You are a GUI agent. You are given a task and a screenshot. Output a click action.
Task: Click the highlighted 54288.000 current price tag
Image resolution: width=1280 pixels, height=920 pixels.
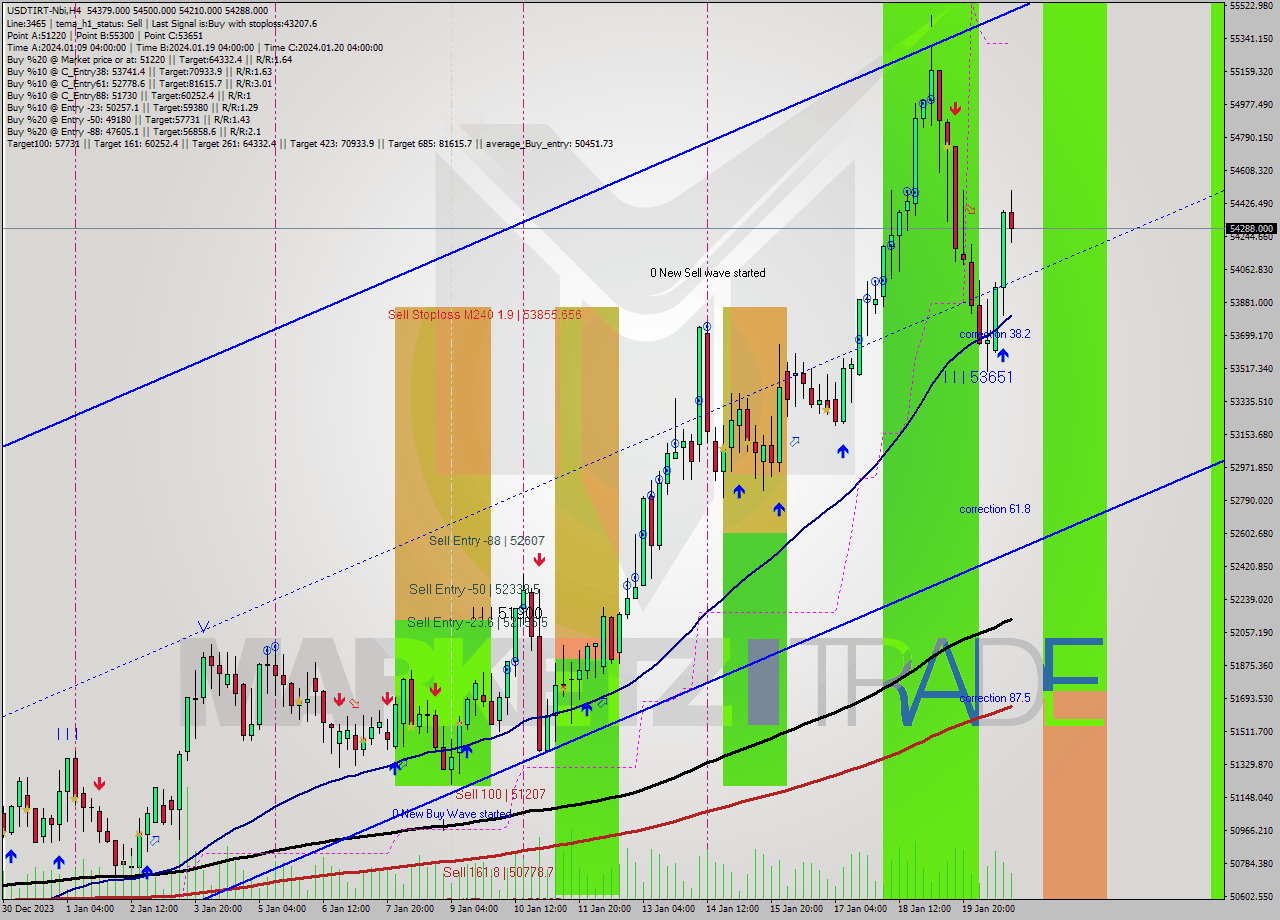1251,228
